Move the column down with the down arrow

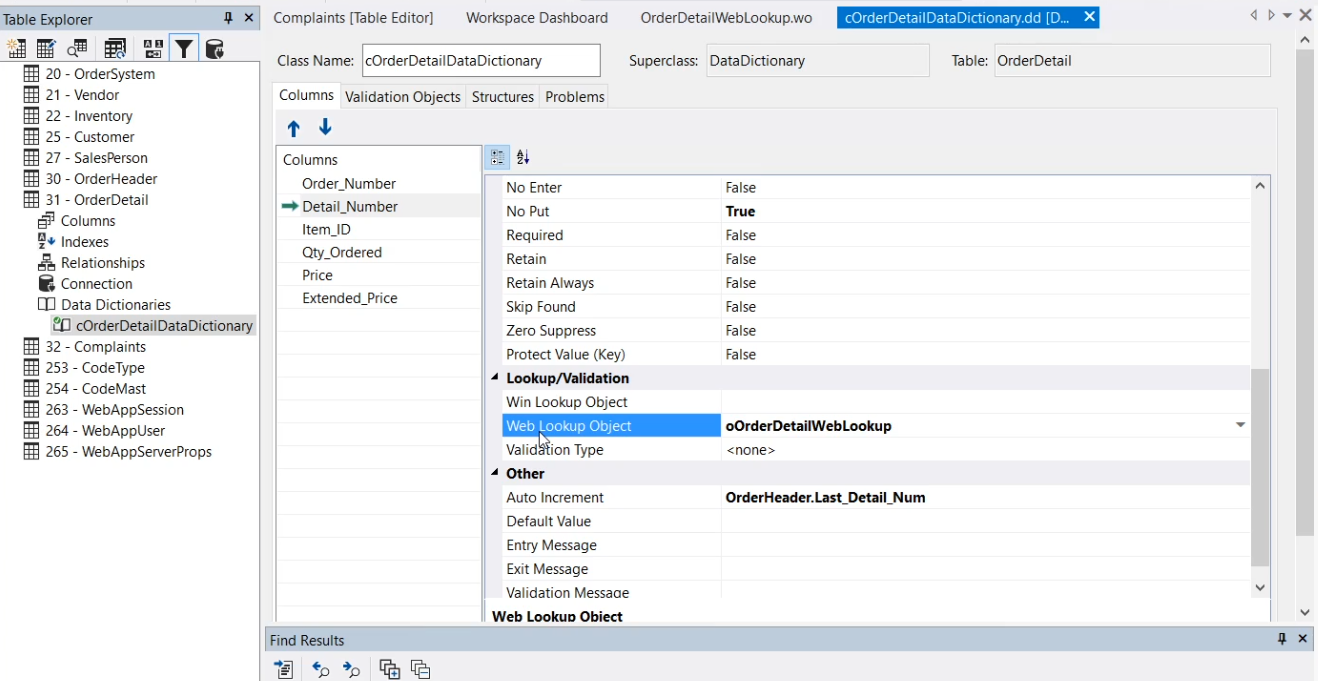(325, 127)
